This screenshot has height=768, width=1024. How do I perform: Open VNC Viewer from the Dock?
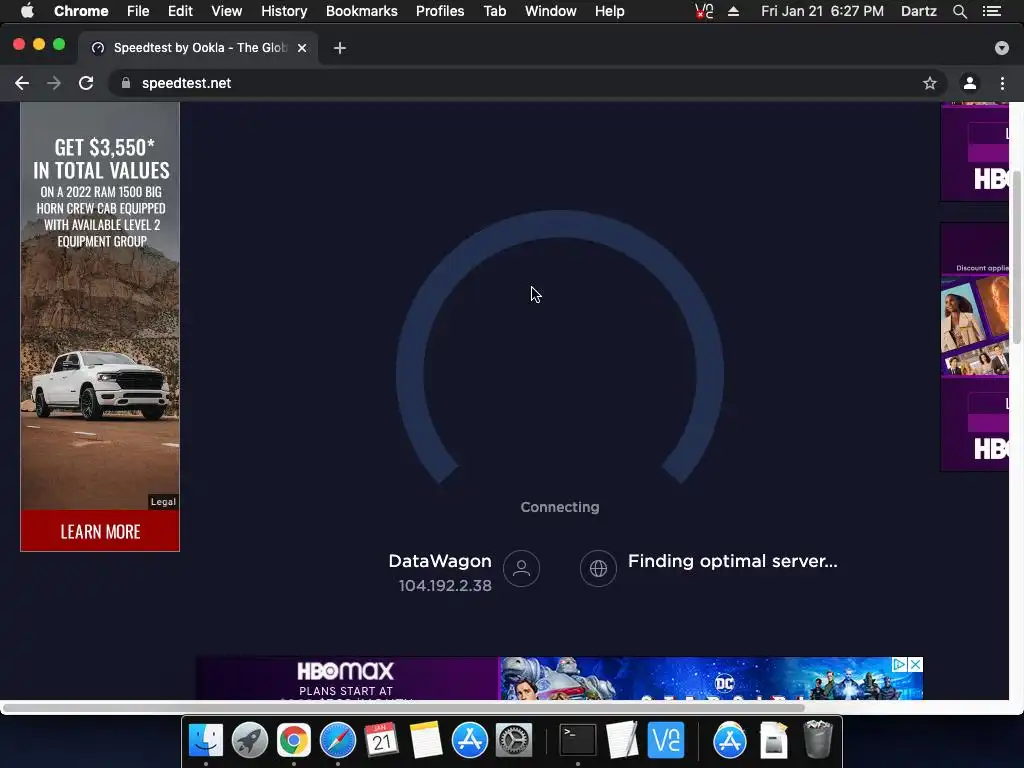click(x=665, y=741)
